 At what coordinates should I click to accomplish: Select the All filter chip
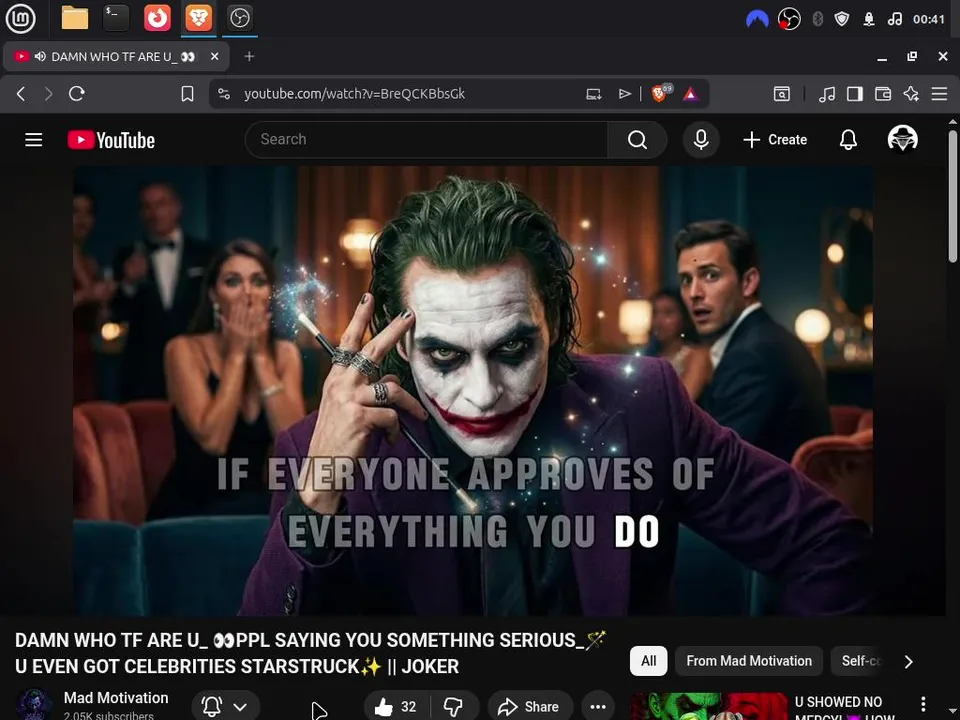tap(648, 661)
